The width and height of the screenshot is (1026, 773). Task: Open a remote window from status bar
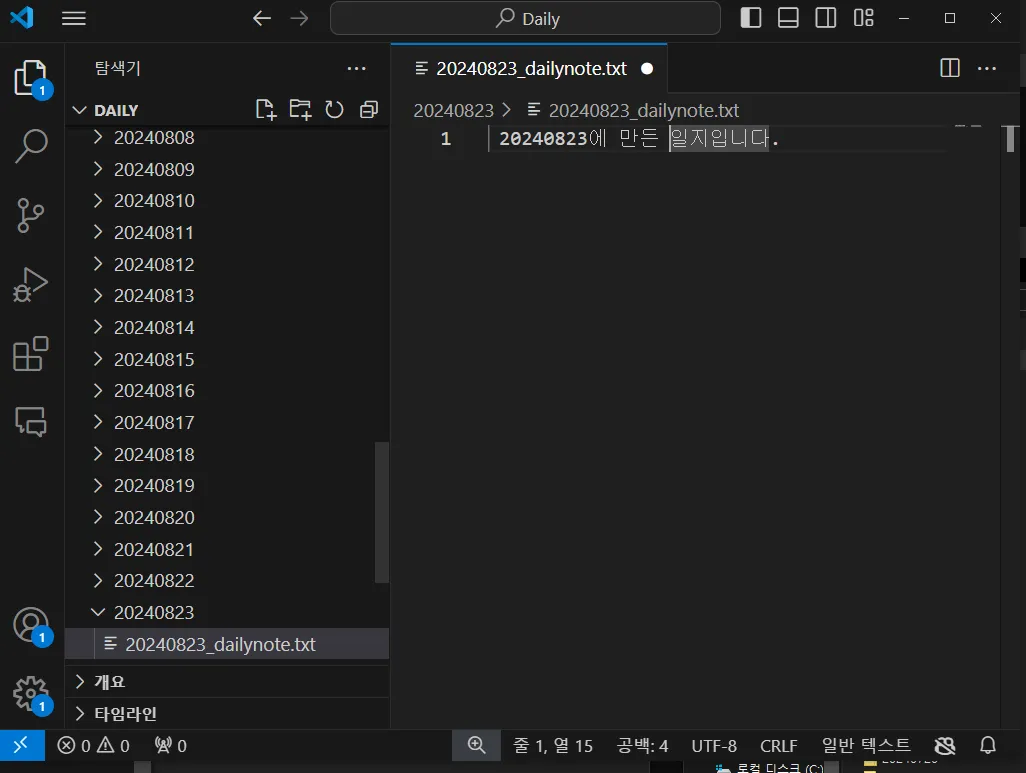[22, 746]
